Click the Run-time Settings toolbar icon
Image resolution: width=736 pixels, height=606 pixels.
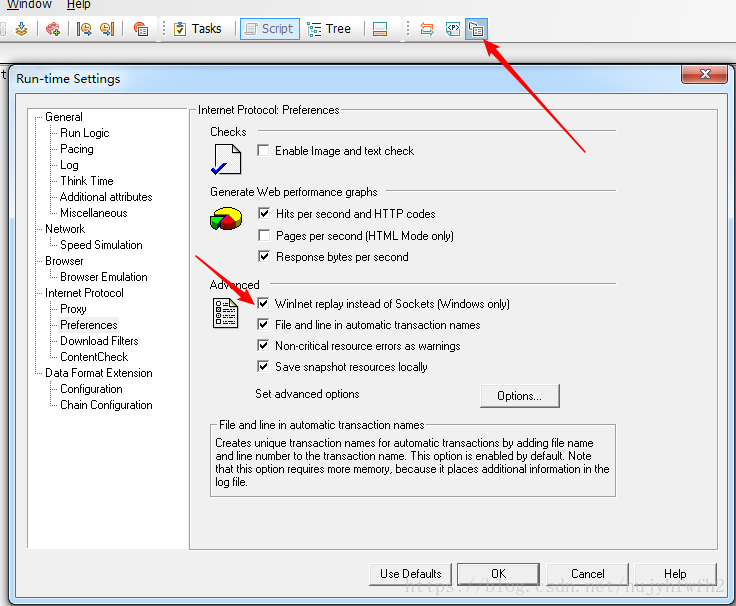click(x=476, y=29)
